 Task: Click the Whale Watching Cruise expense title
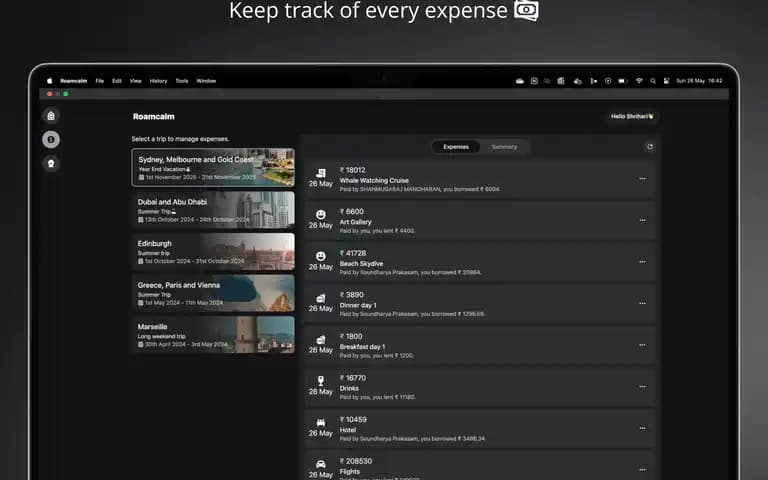click(x=374, y=181)
